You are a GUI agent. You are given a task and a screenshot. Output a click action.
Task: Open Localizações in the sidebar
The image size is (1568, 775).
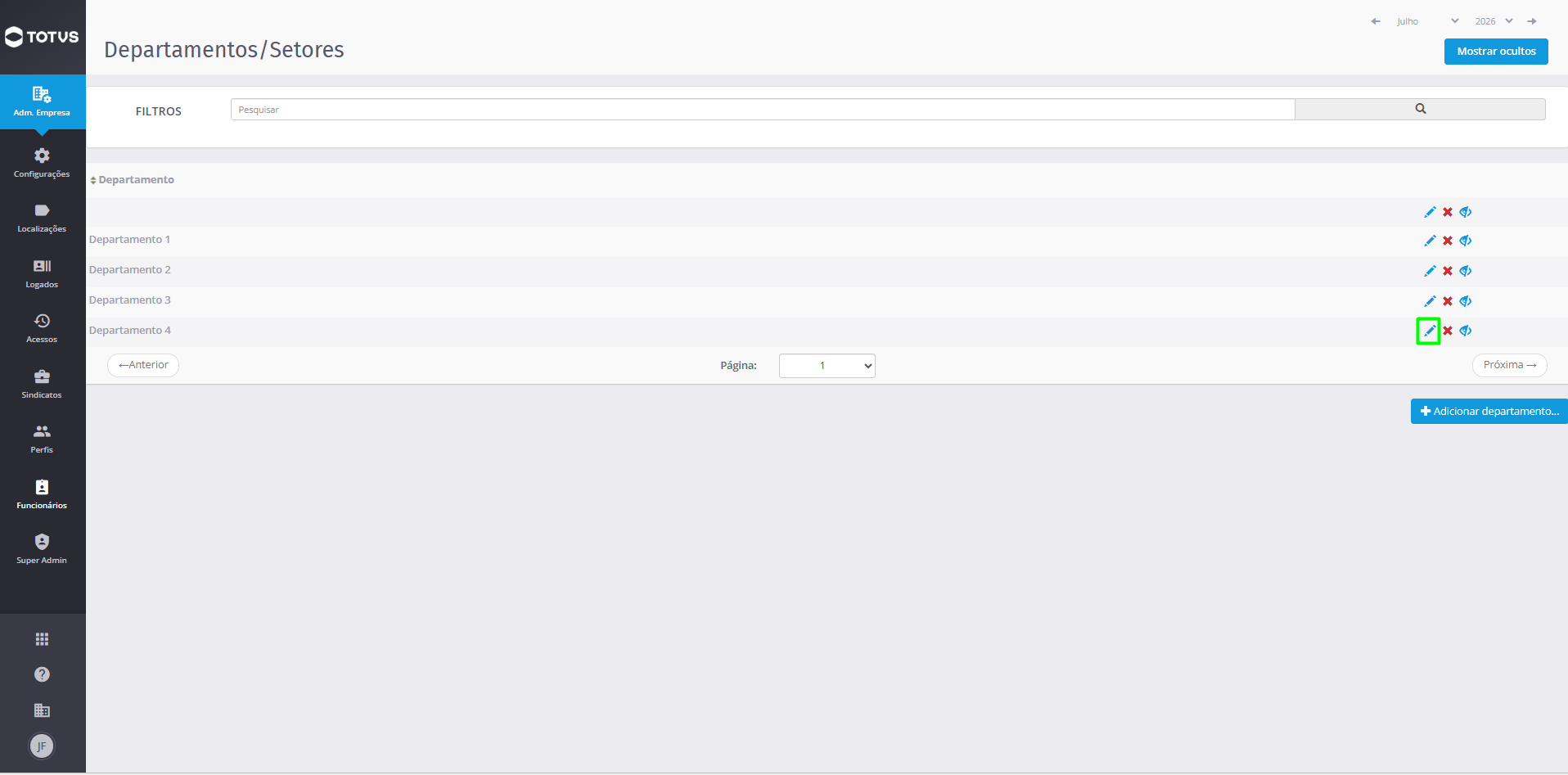pyautogui.click(x=42, y=218)
